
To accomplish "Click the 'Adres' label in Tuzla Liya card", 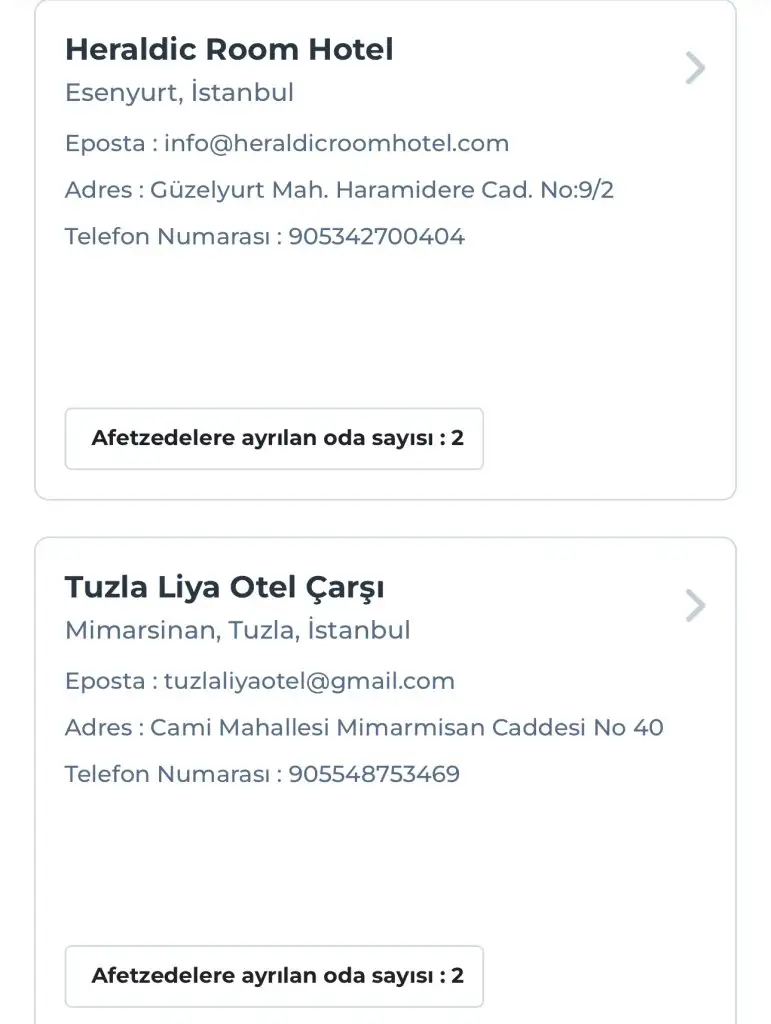I will [98, 727].
